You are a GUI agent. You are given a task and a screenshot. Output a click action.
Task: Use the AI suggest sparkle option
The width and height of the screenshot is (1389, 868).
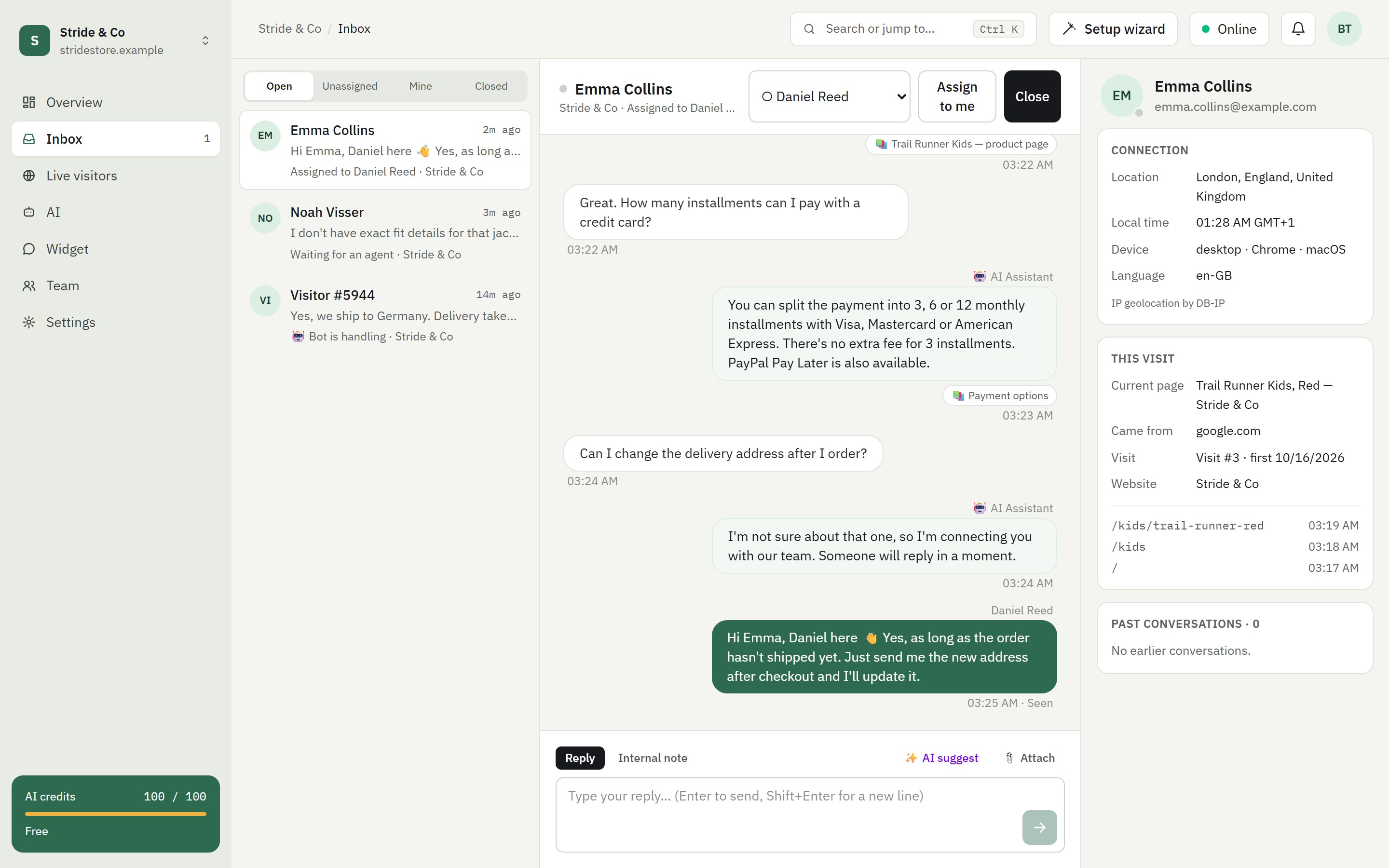942,758
